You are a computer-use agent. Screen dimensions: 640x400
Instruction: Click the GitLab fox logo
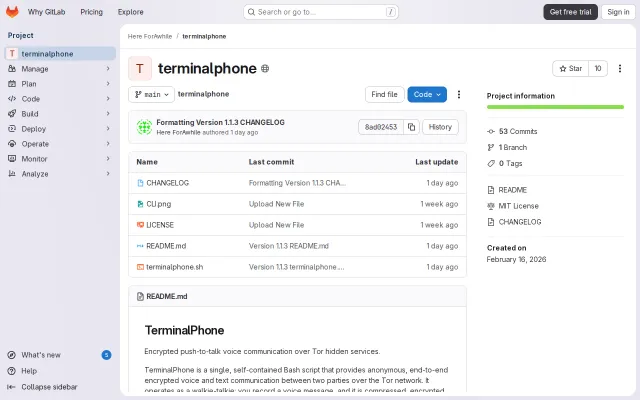click(x=12, y=12)
